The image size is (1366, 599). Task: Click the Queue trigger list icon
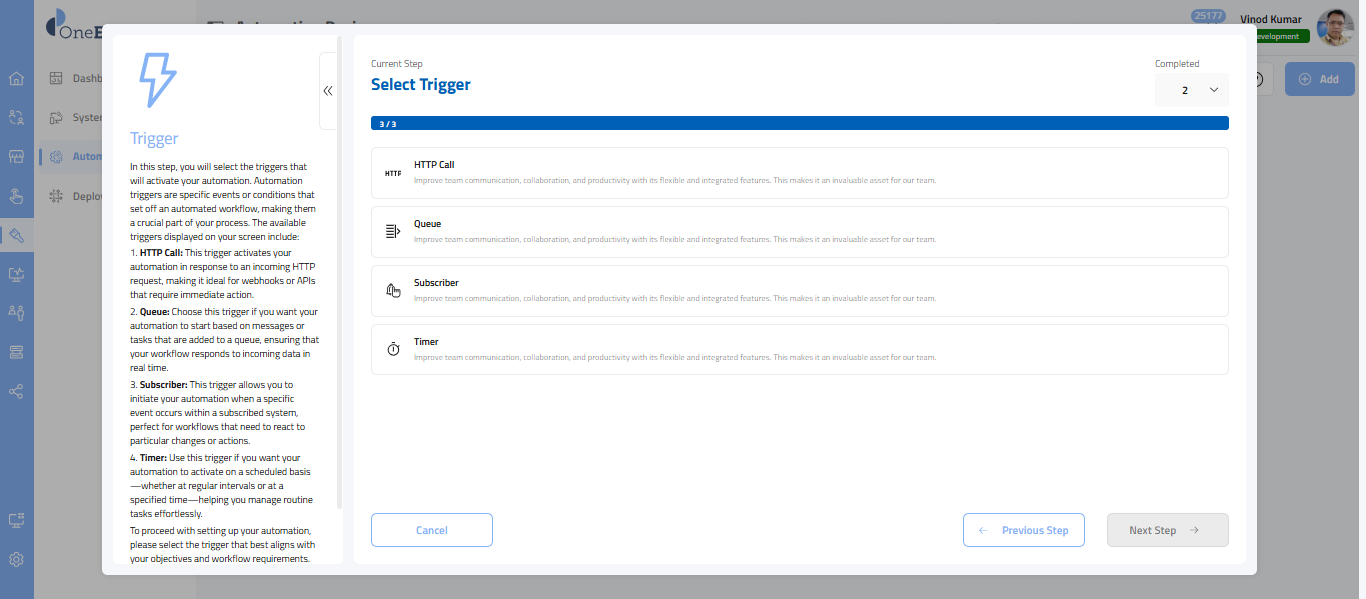point(393,232)
